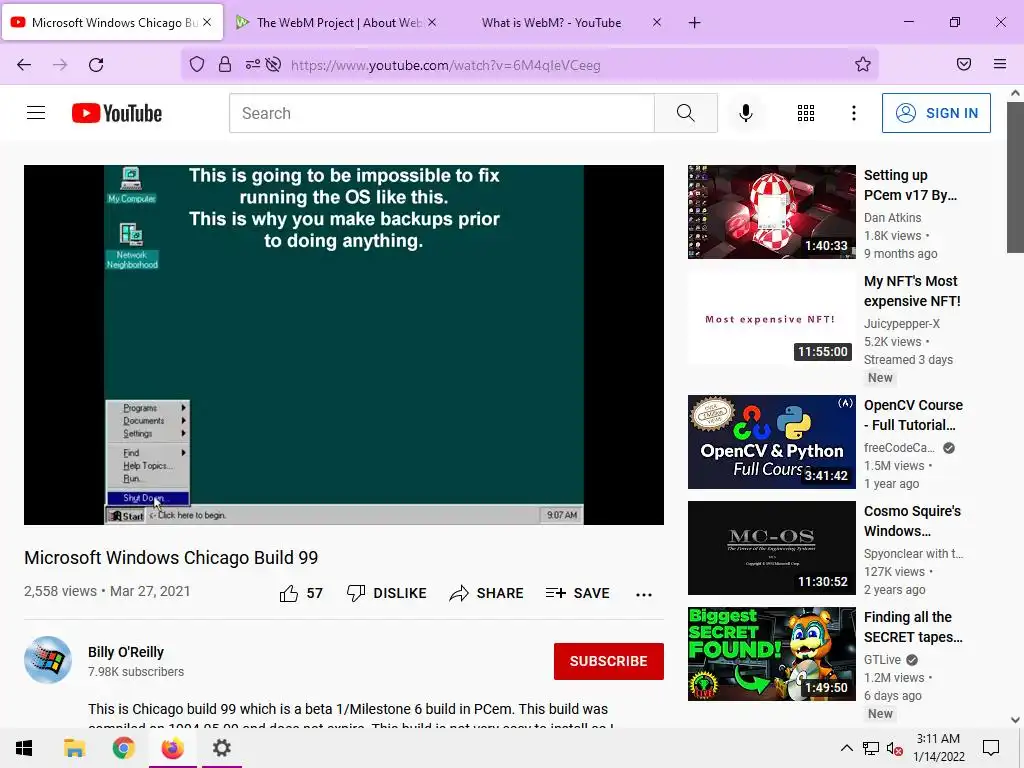Image resolution: width=1024 pixels, height=768 pixels.
Task: Bookmark this page with star
Action: (x=863, y=64)
